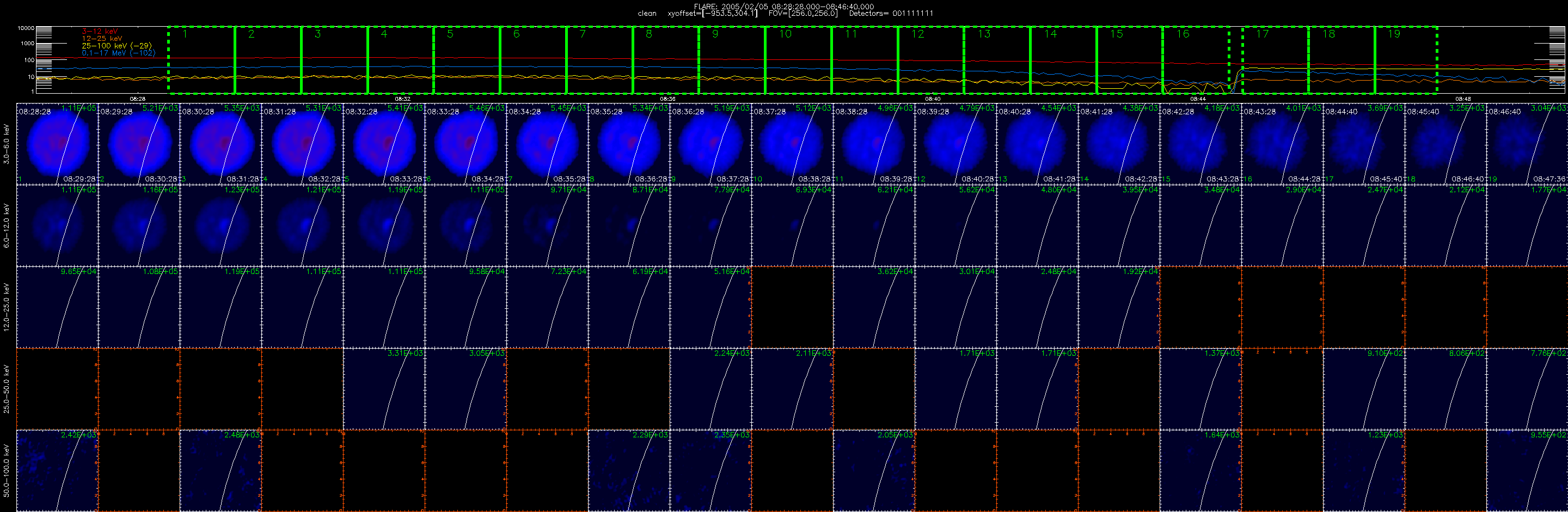Click the 08:48 time axis tick label
1568x512 pixels.
click(1463, 99)
